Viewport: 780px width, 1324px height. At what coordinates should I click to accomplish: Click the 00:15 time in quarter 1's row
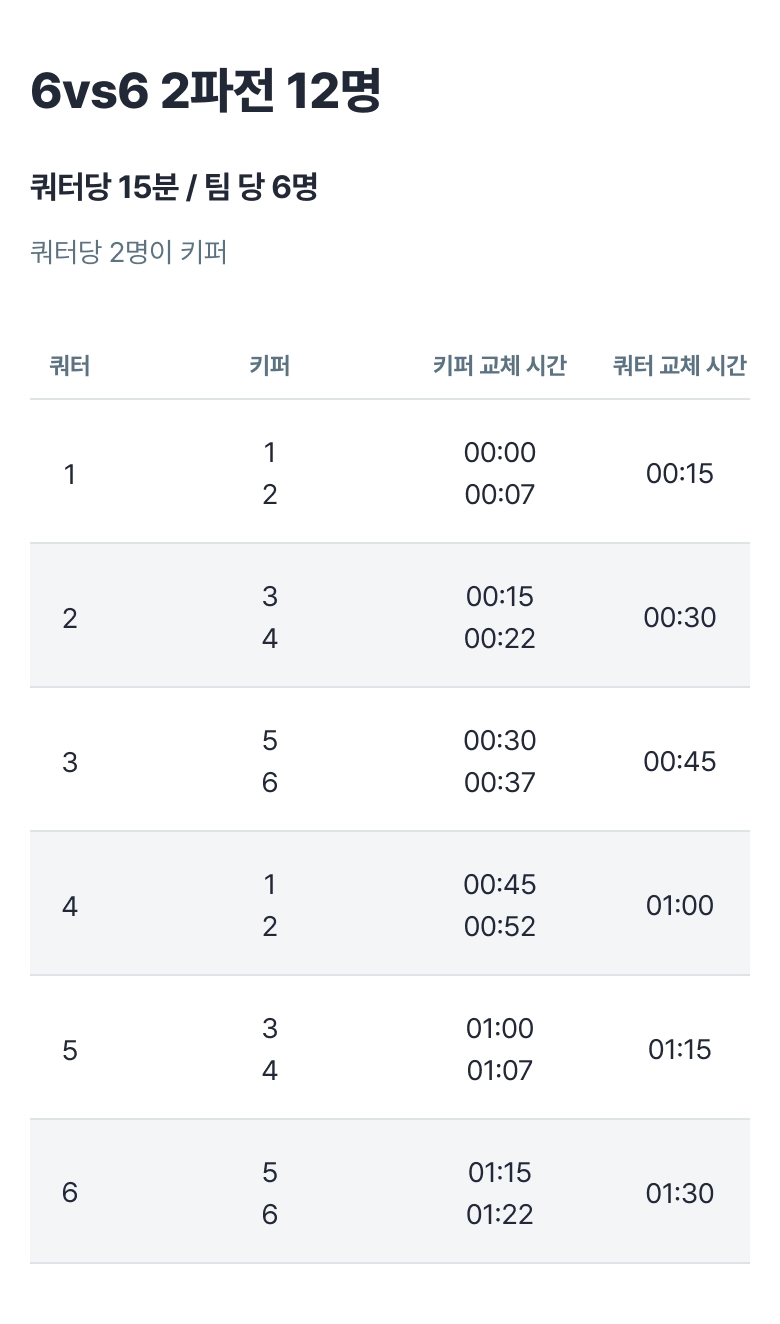[679, 474]
